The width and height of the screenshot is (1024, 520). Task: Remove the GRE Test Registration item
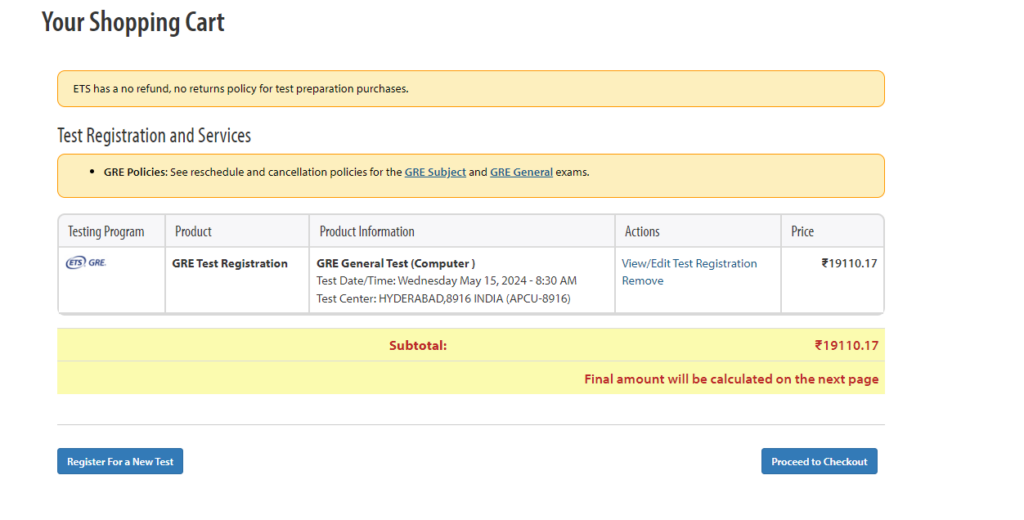643,281
